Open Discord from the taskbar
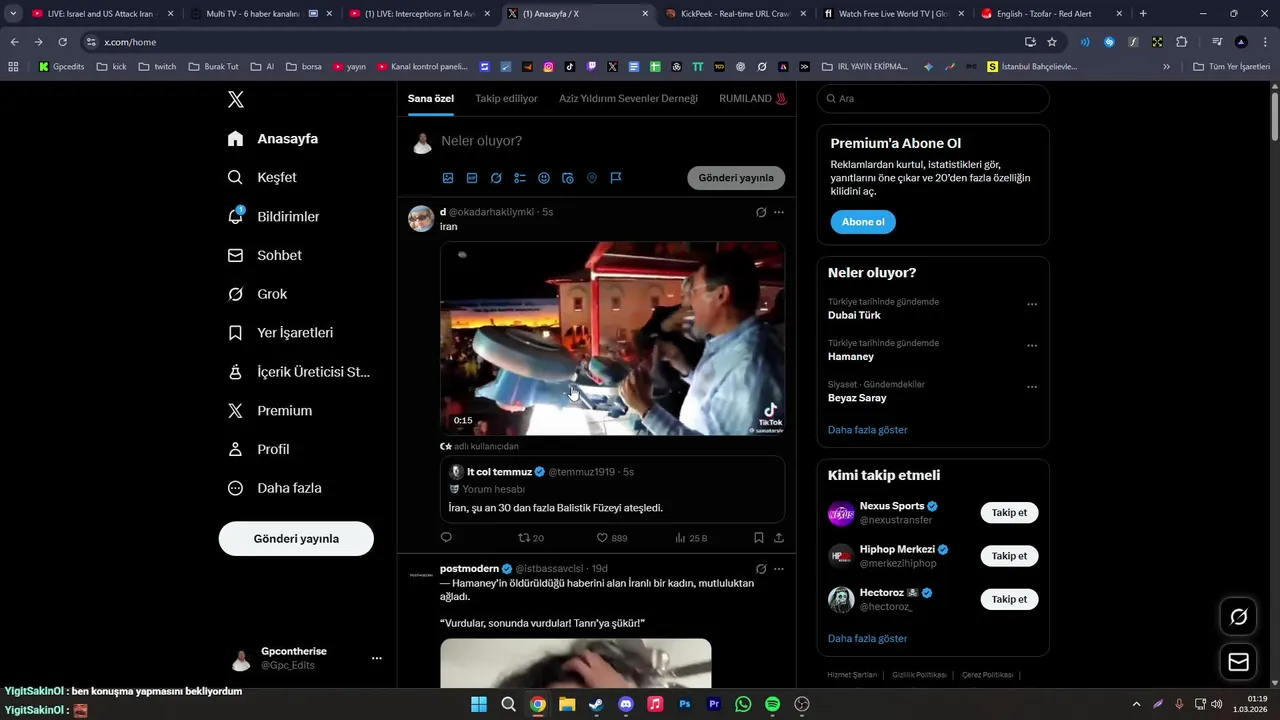Image resolution: width=1280 pixels, height=720 pixels. [626, 704]
